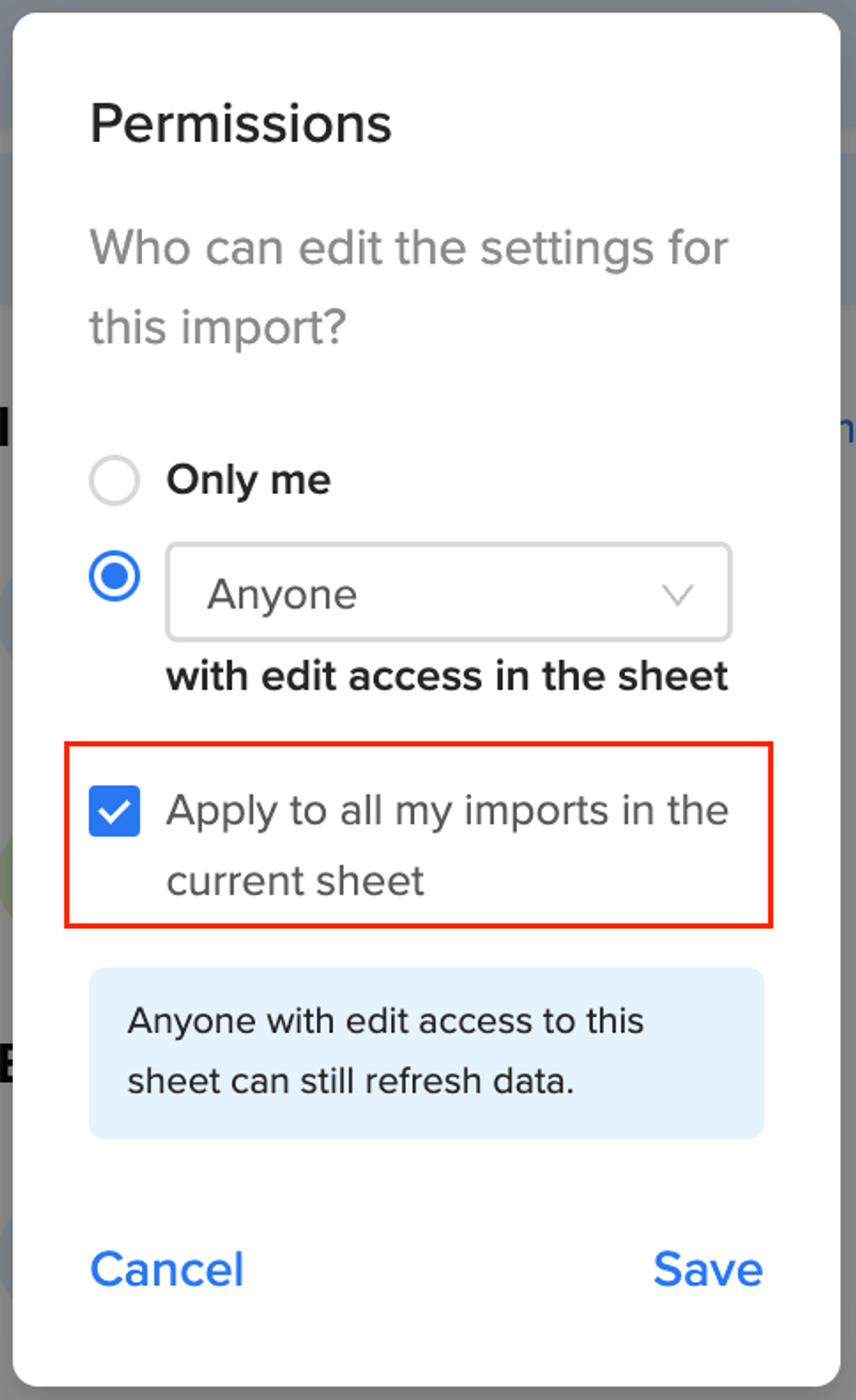Image resolution: width=856 pixels, height=1400 pixels.
Task: Uncheck "Apply to all my imports" checkbox
Action: tap(115, 811)
